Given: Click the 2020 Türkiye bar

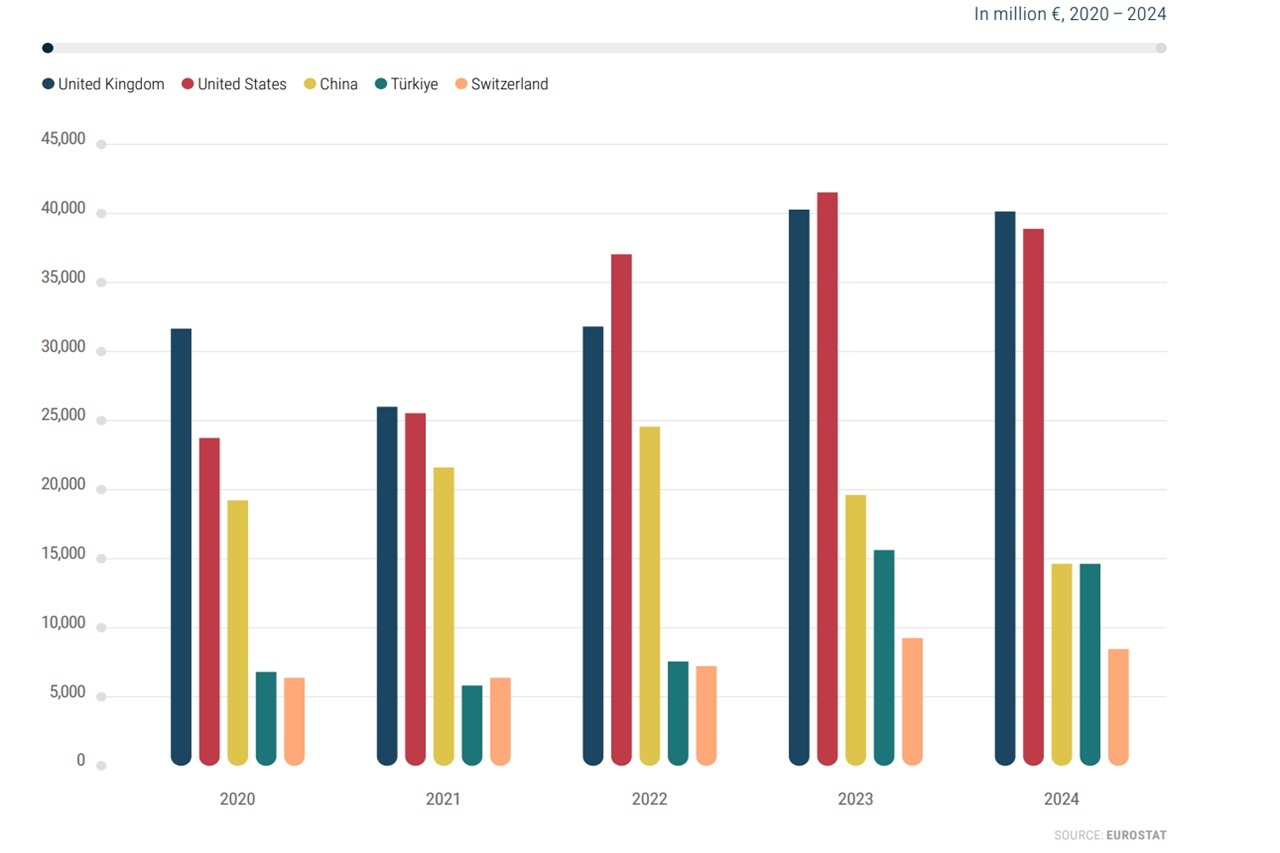Looking at the screenshot, I should pos(266,719).
